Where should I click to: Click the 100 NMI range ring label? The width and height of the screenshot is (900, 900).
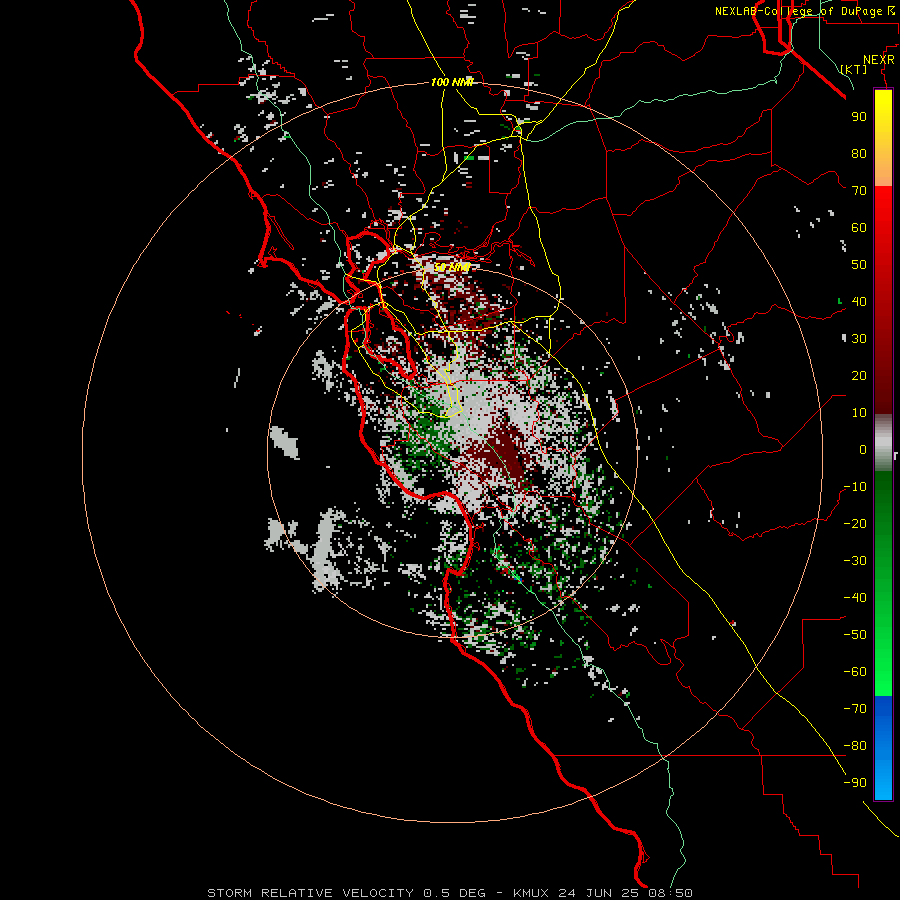coord(452,82)
